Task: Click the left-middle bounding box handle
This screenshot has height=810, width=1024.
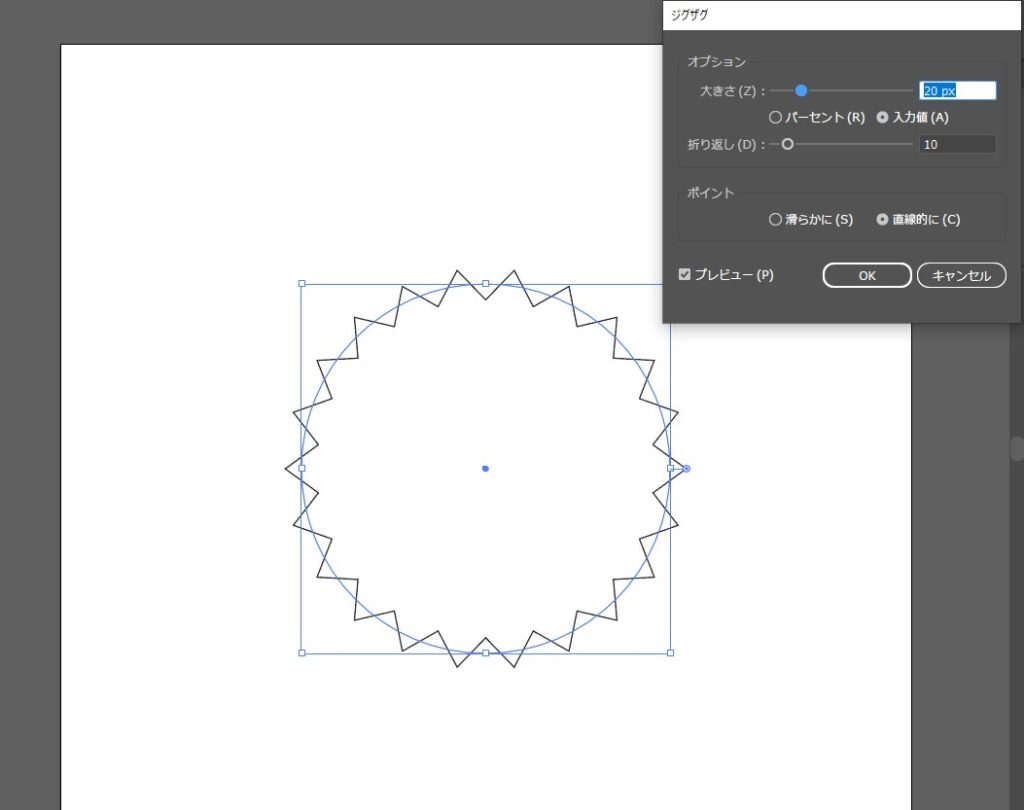Action: click(x=302, y=468)
